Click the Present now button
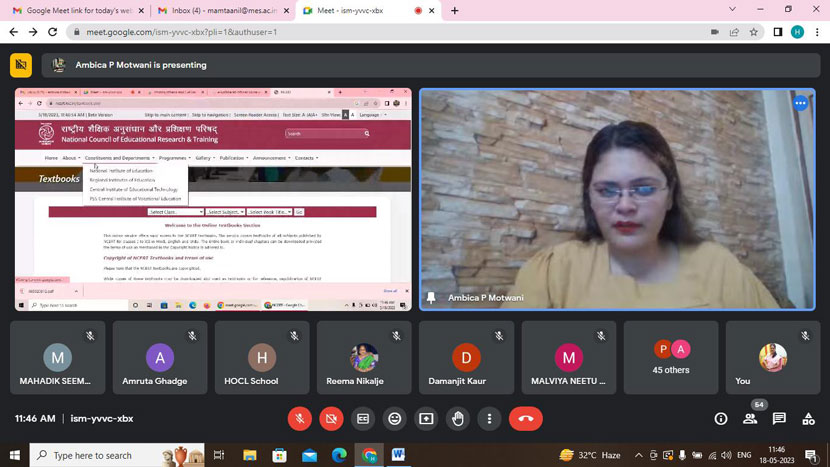 (x=426, y=419)
